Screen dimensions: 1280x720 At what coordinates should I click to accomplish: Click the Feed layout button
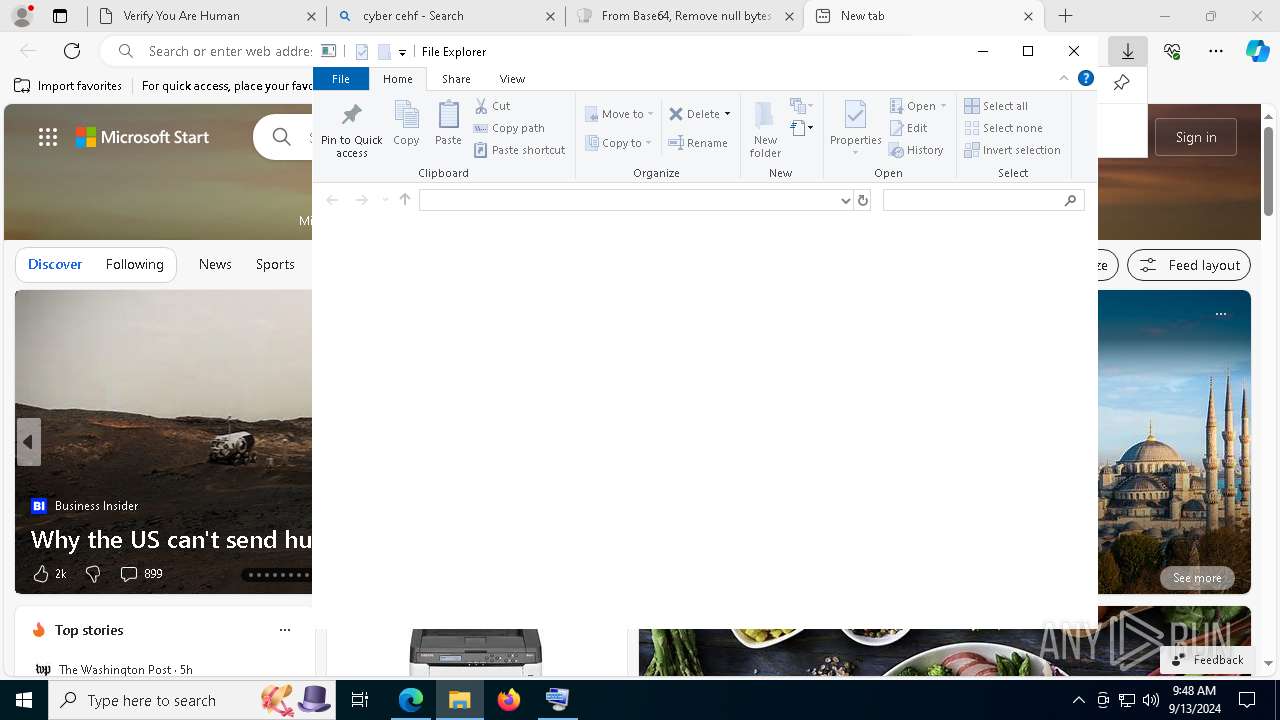[x=1189, y=265]
